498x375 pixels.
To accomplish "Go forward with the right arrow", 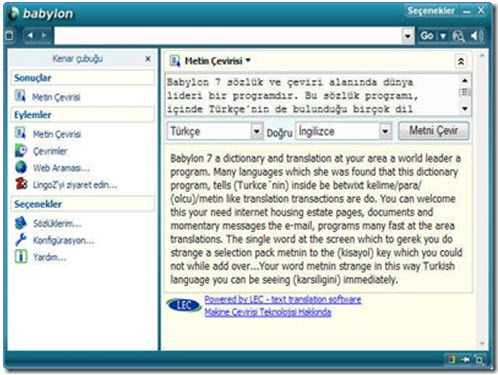I will click(44, 35).
